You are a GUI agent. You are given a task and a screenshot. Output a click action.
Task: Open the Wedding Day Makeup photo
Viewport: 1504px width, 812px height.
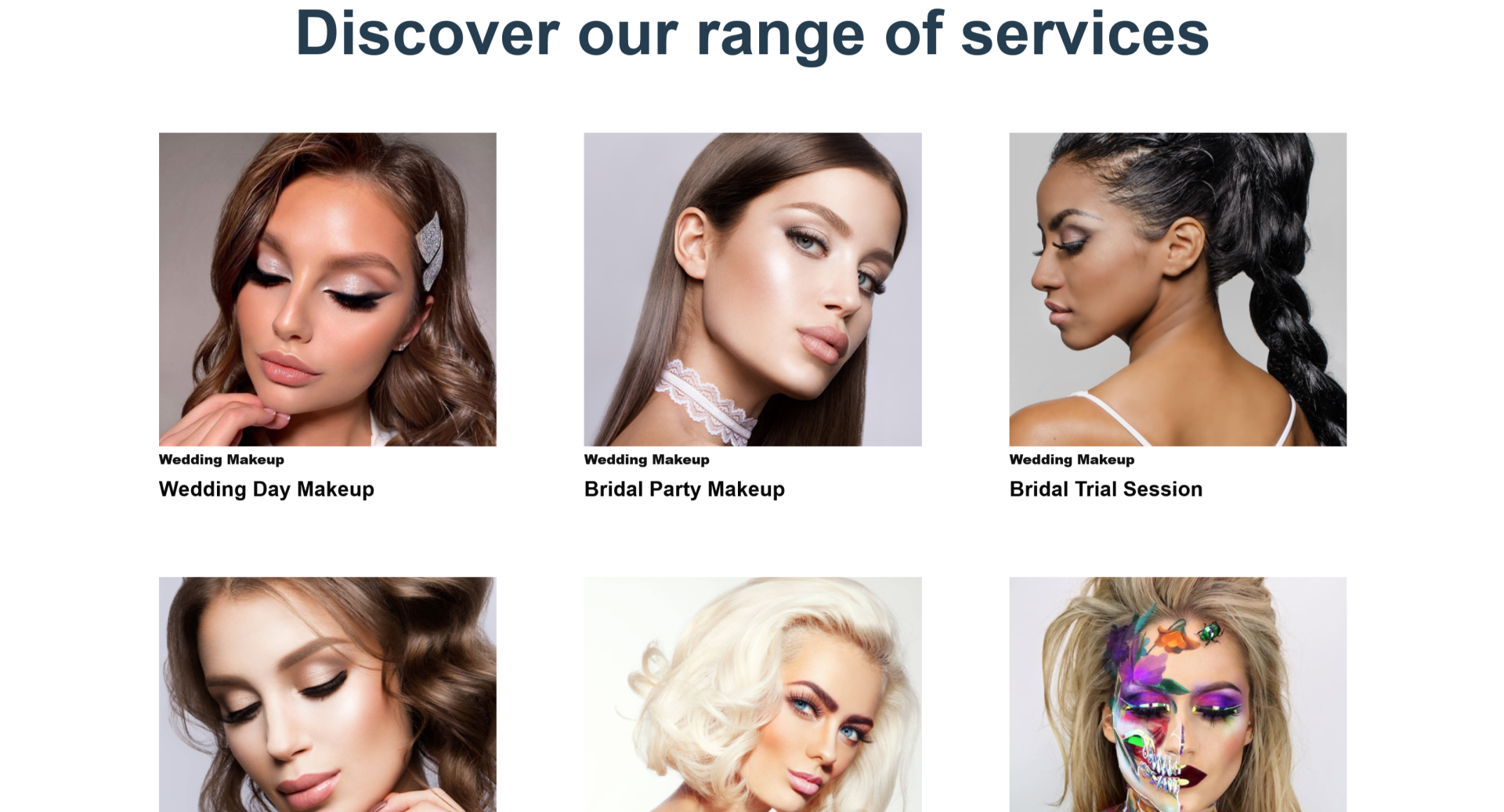[x=327, y=289]
